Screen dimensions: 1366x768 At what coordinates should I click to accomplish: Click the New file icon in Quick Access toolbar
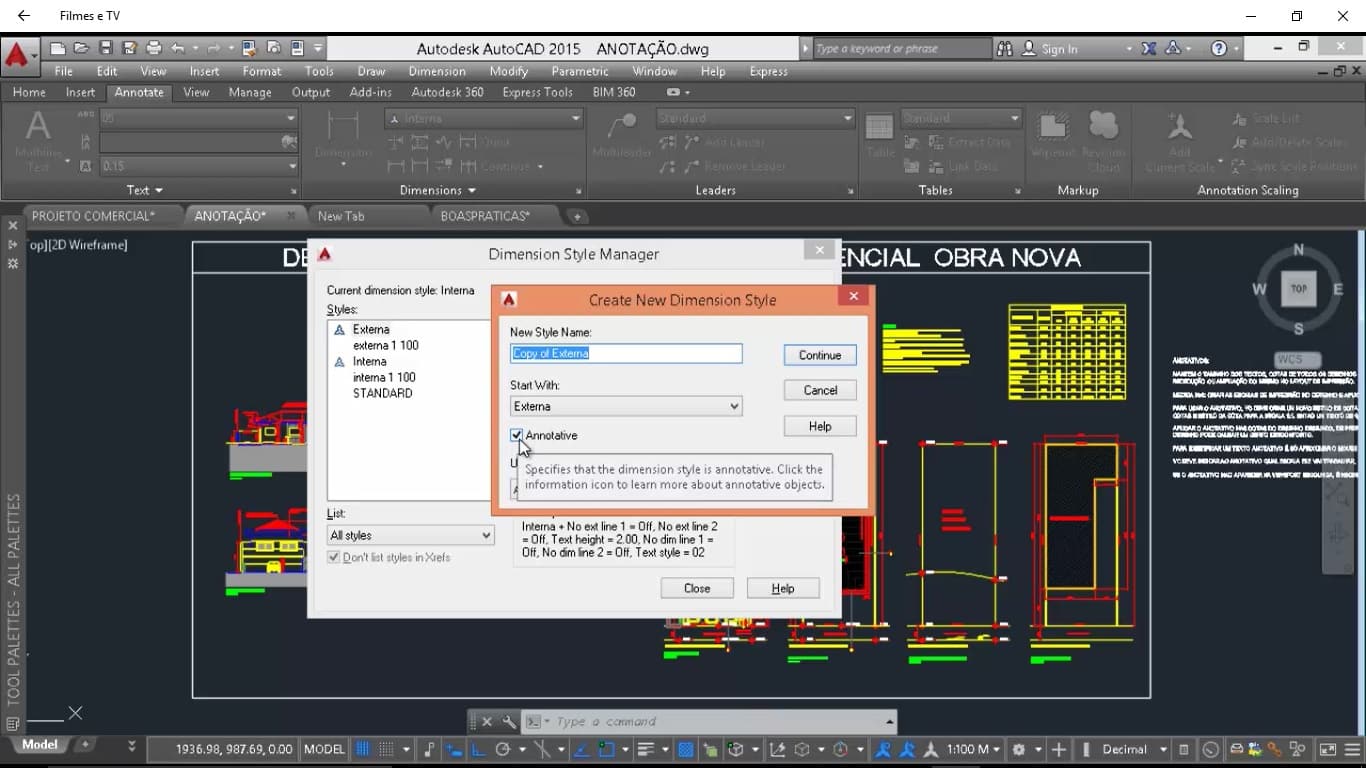point(58,48)
